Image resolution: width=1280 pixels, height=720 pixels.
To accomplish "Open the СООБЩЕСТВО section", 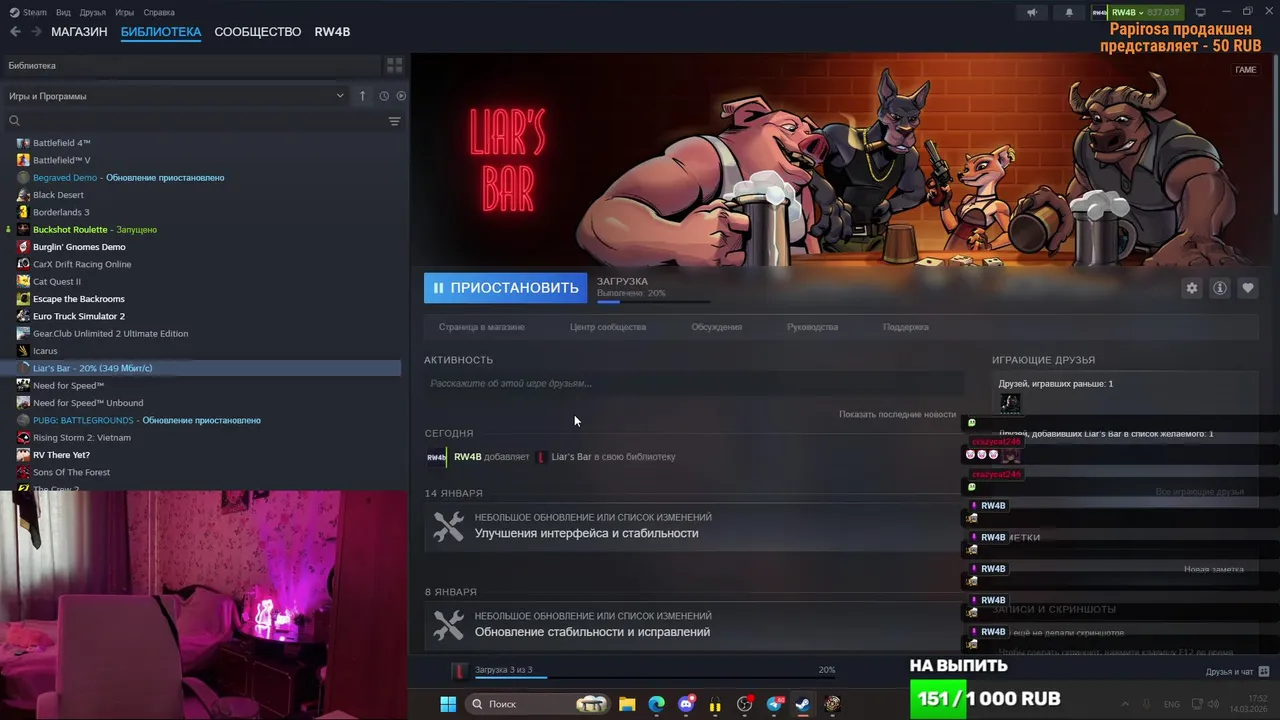I will point(258,32).
